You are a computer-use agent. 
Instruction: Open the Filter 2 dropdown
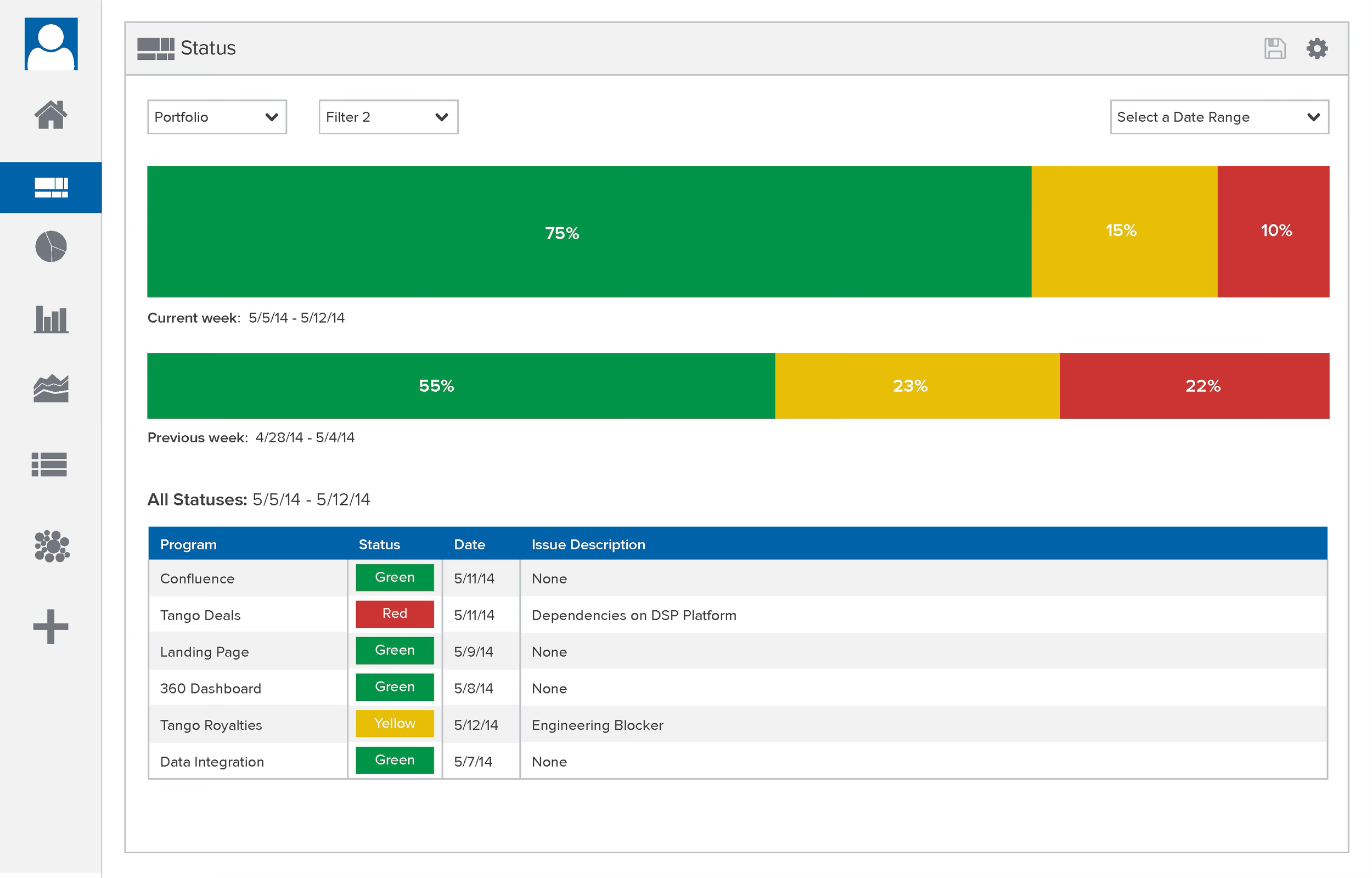click(388, 117)
